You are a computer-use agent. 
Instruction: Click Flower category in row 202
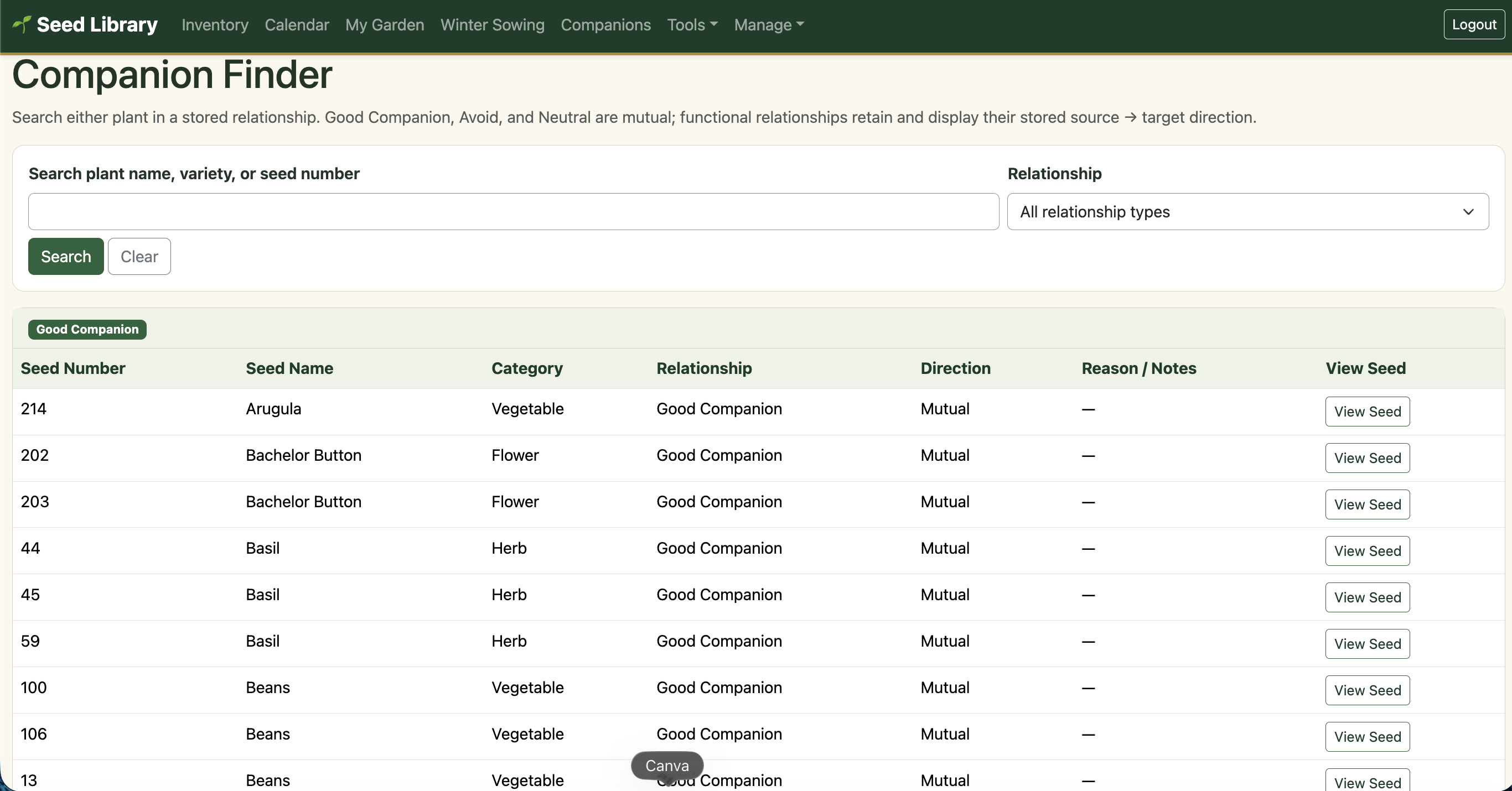pos(515,455)
